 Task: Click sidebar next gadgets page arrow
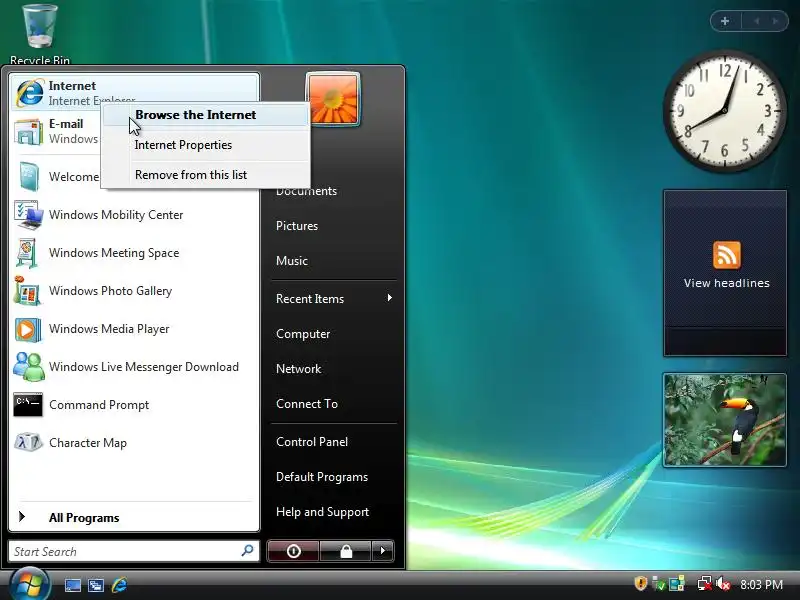pyautogui.click(x=776, y=21)
